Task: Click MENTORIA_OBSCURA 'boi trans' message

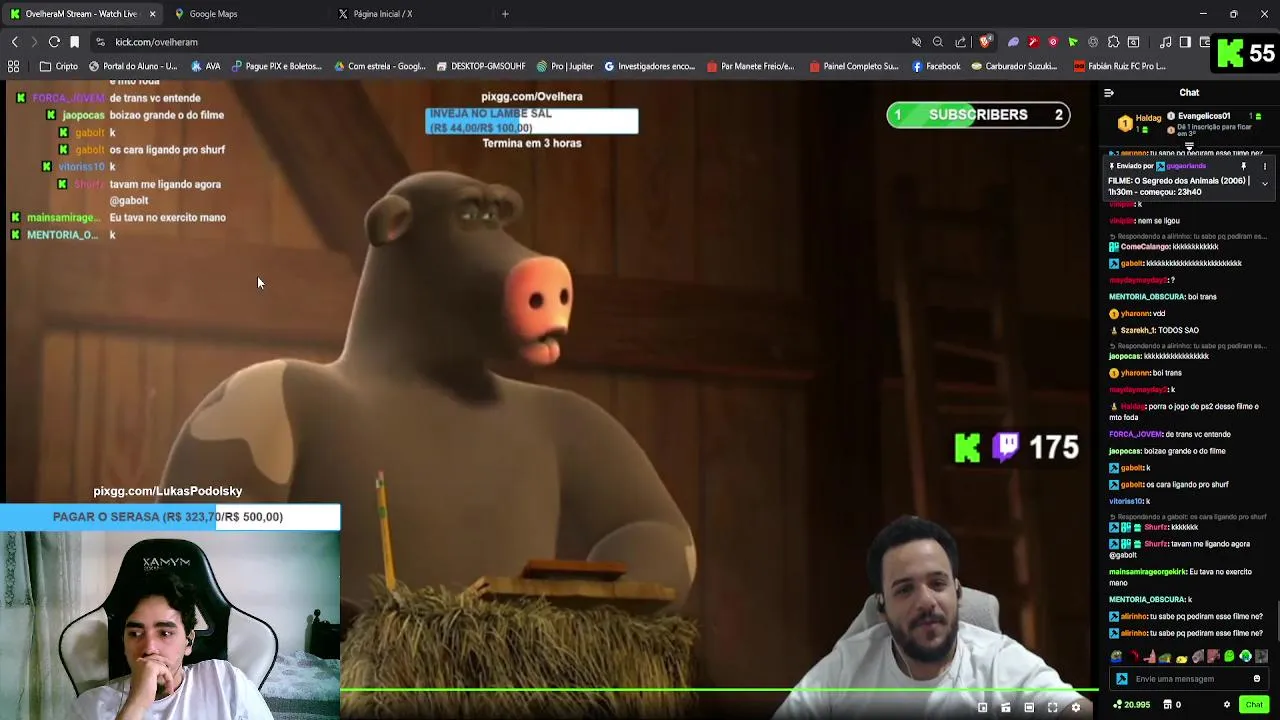Action: [x=1163, y=297]
